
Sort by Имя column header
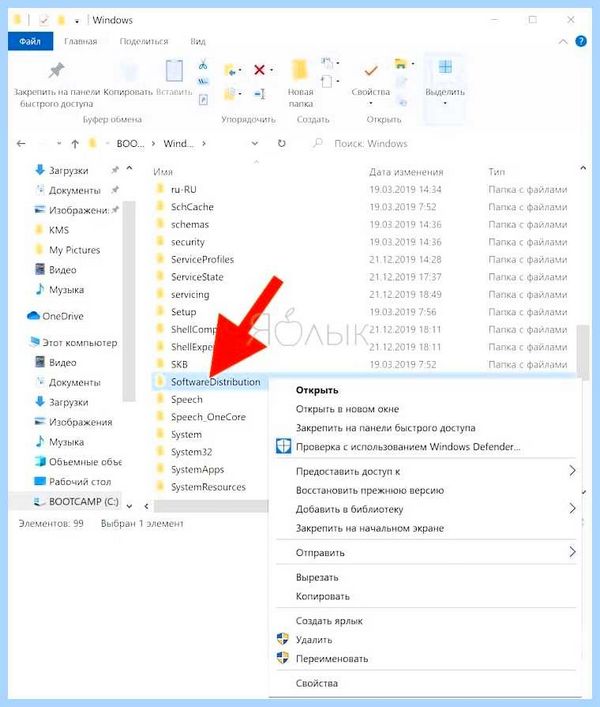[x=163, y=172]
